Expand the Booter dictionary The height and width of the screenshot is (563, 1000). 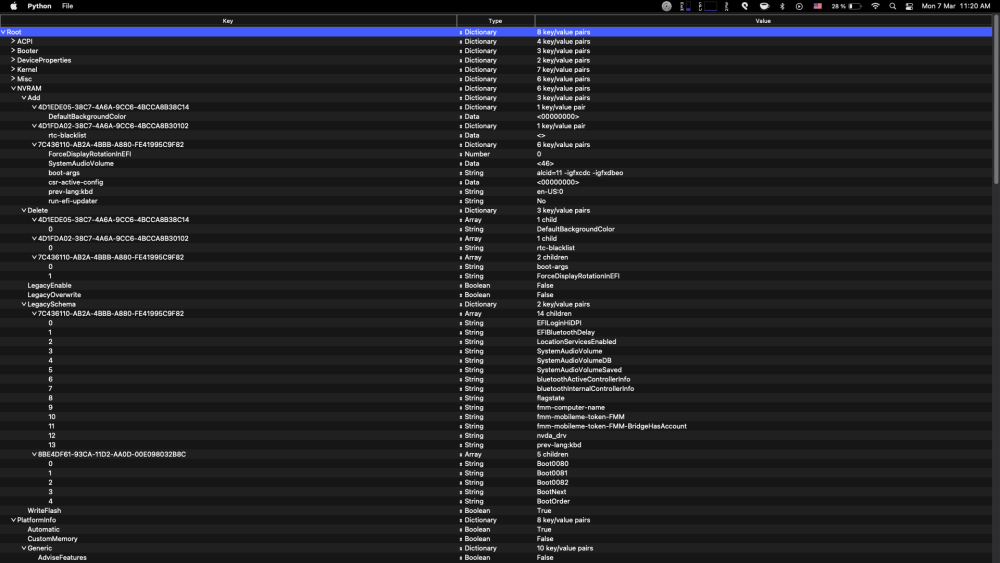(13, 50)
